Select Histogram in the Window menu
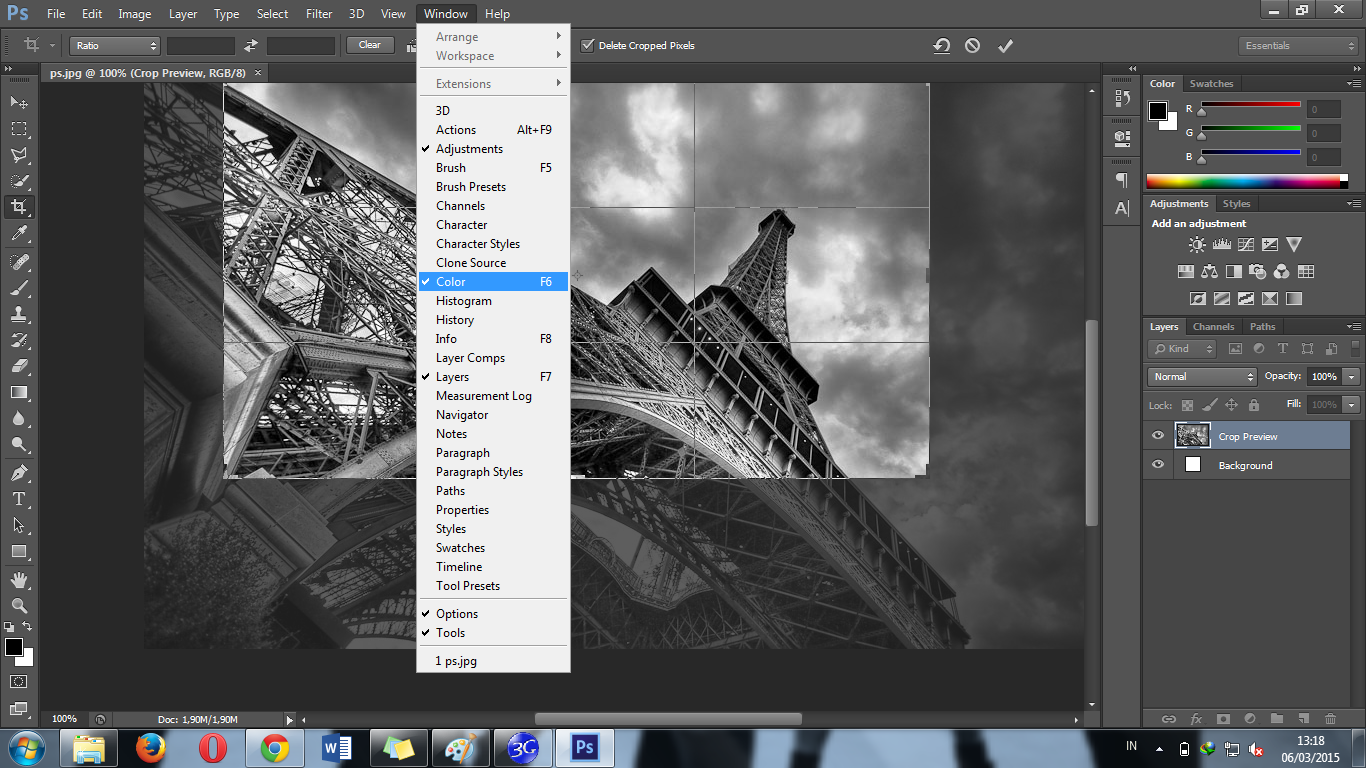Viewport: 1366px width, 768px height. click(463, 300)
